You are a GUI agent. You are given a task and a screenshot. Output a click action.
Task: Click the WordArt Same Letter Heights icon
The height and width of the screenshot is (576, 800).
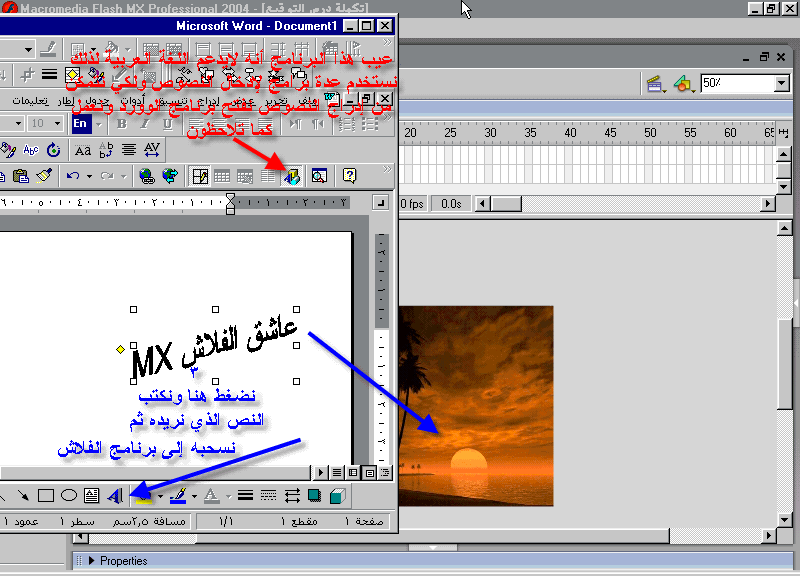(x=83, y=150)
